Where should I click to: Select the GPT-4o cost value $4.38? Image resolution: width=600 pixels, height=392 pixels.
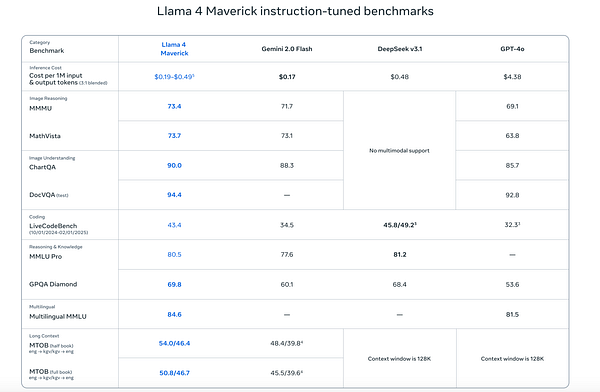[512, 77]
